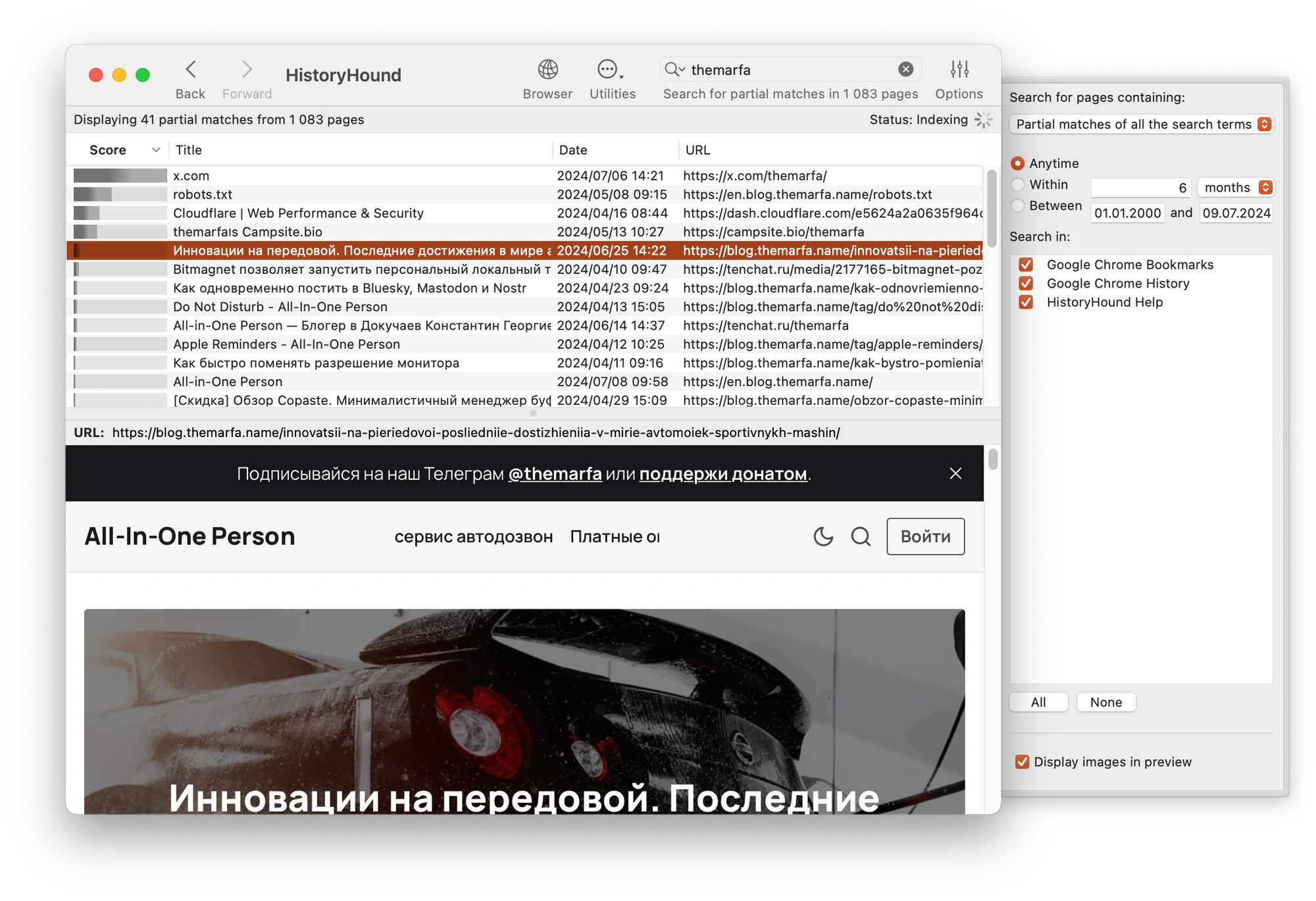
Task: Click the Back arrow icon
Action: tap(191, 69)
